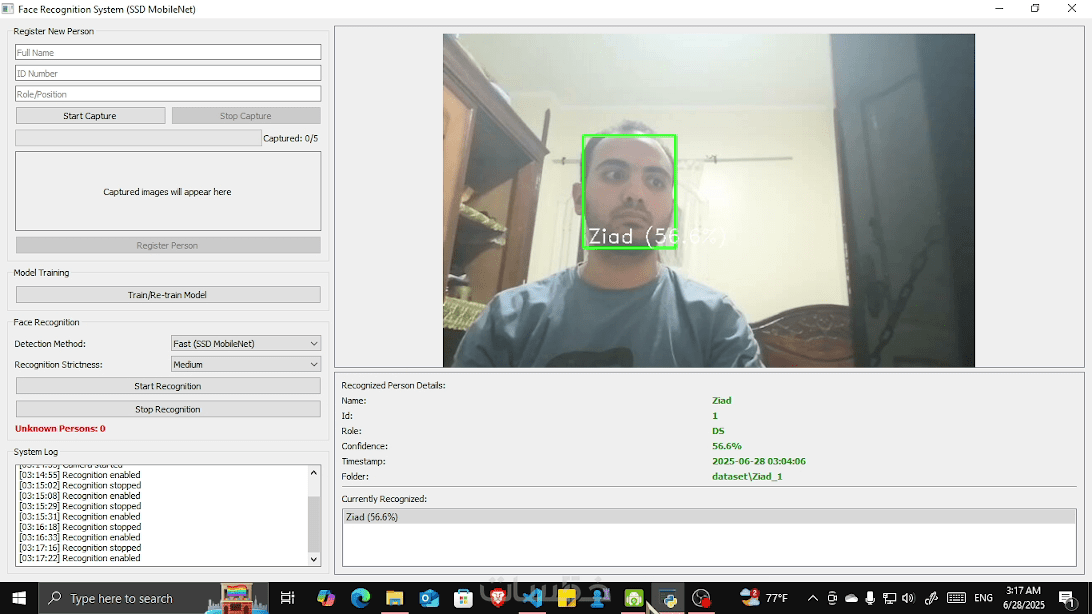Select log entry [03:15:02] Recognition stopped

80,485
